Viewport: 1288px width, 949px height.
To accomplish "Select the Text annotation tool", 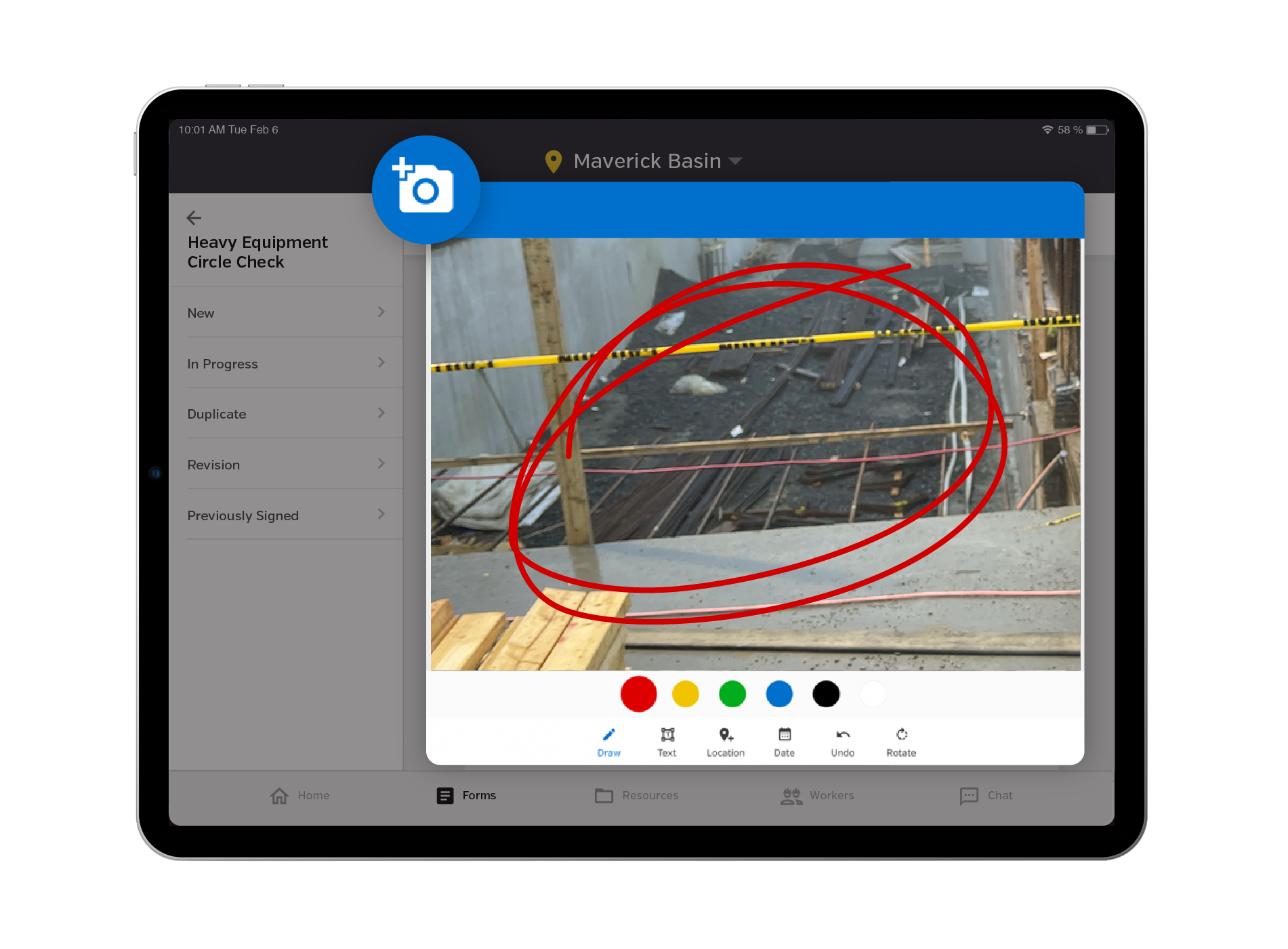I will click(667, 742).
